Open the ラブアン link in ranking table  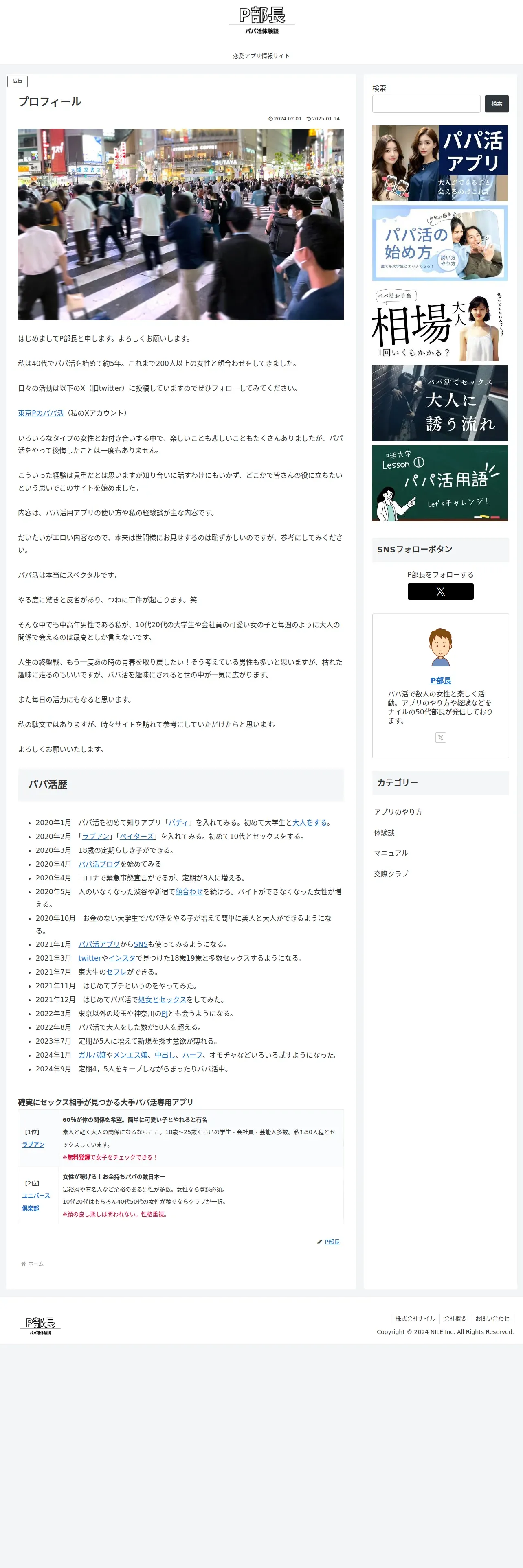[x=33, y=1144]
